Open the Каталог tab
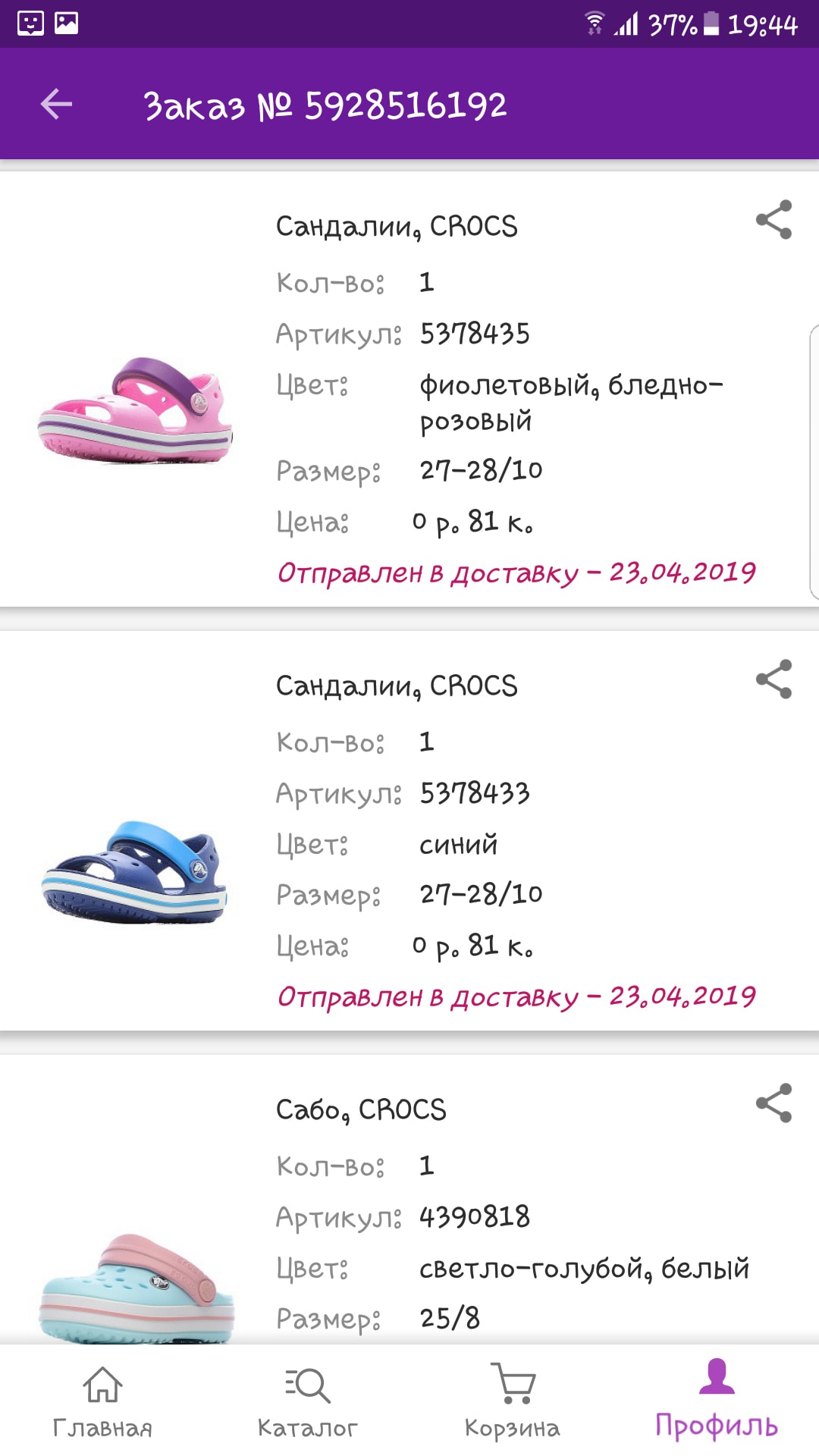 pos(307,1401)
